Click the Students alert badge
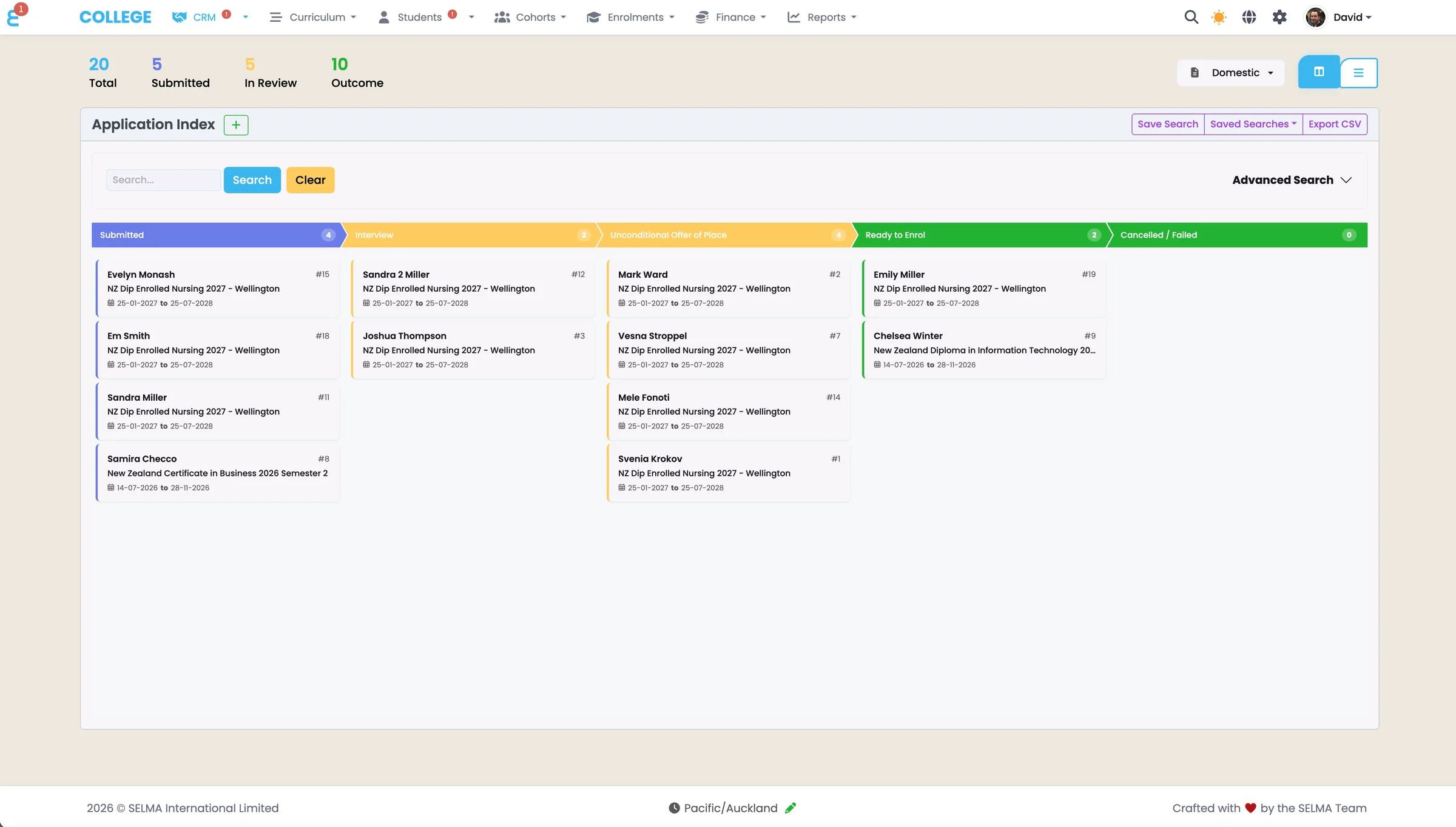Viewport: 1456px width, 827px height. click(x=452, y=14)
